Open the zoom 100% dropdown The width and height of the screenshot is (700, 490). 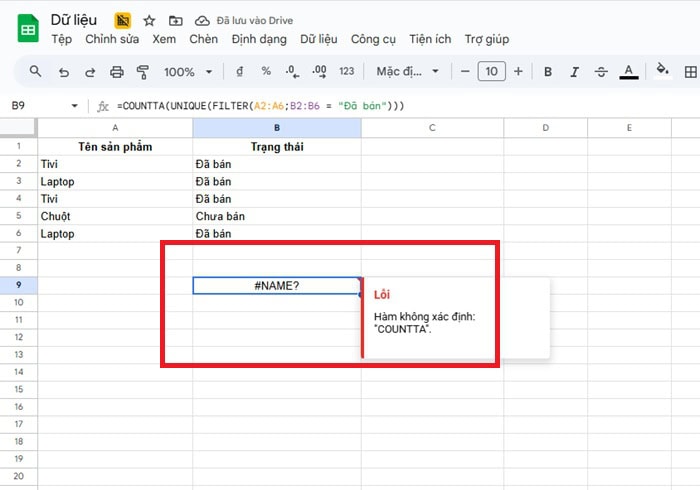[188, 72]
